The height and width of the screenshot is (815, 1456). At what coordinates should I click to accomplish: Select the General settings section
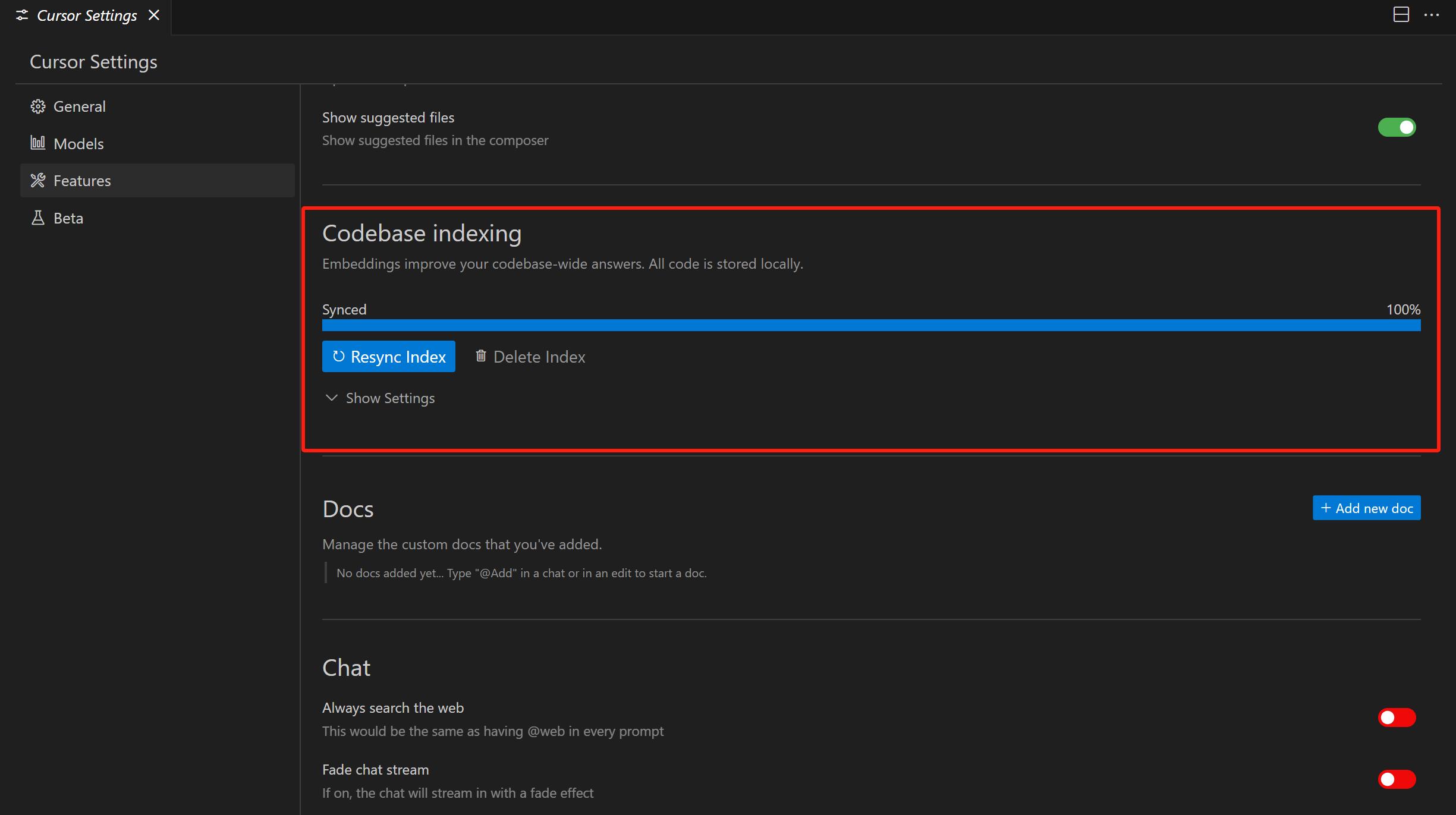click(80, 106)
